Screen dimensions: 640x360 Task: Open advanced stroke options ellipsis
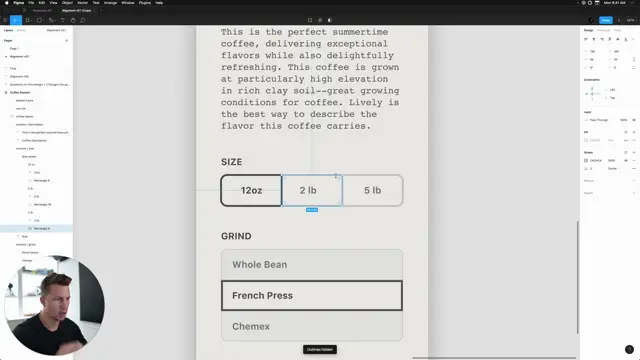point(634,169)
